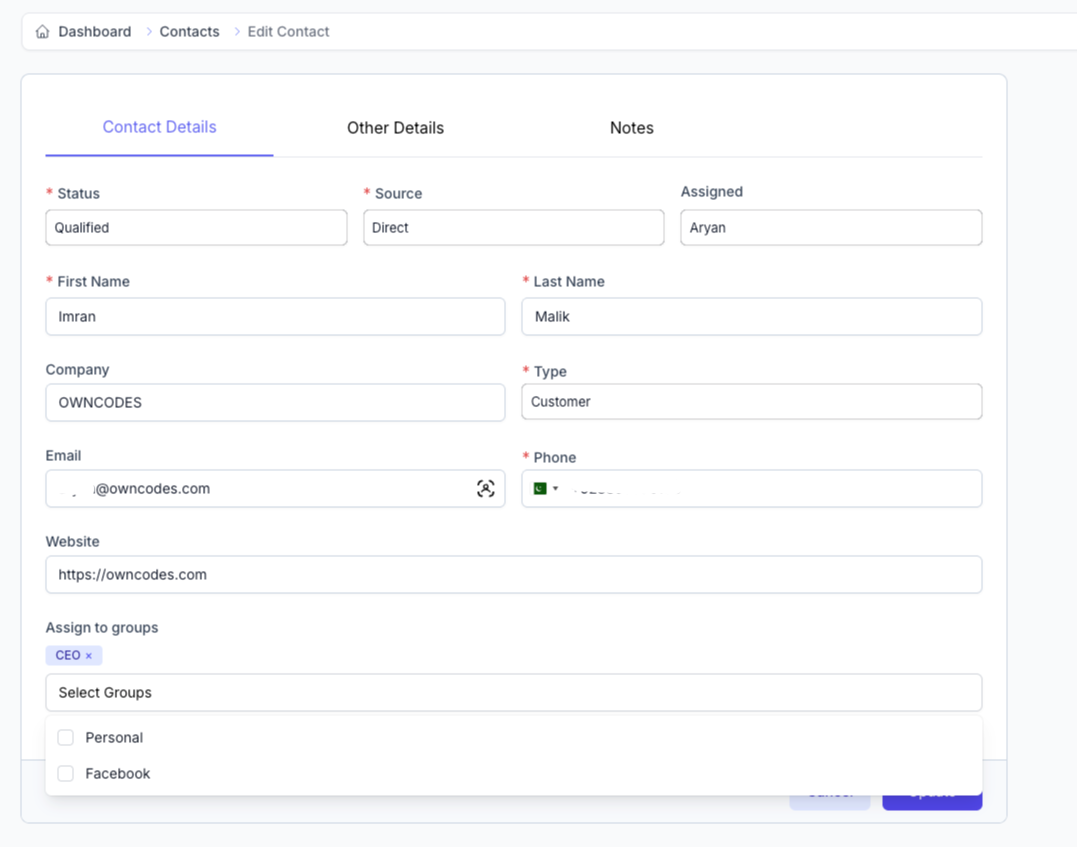Click the Website input showing owncodes.com
Viewport: 1077px width, 847px height.
[x=513, y=574]
